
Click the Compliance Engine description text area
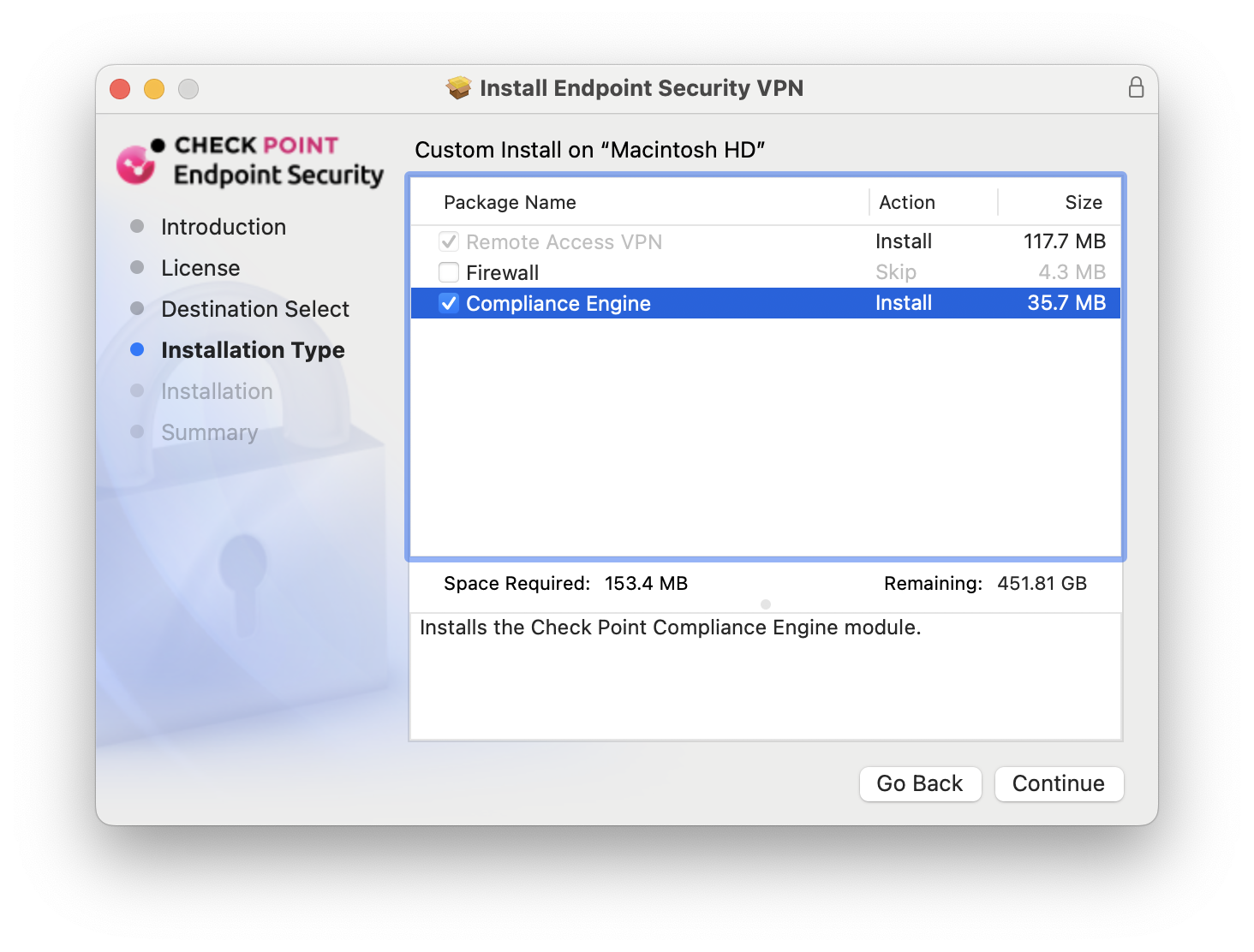[765, 675]
